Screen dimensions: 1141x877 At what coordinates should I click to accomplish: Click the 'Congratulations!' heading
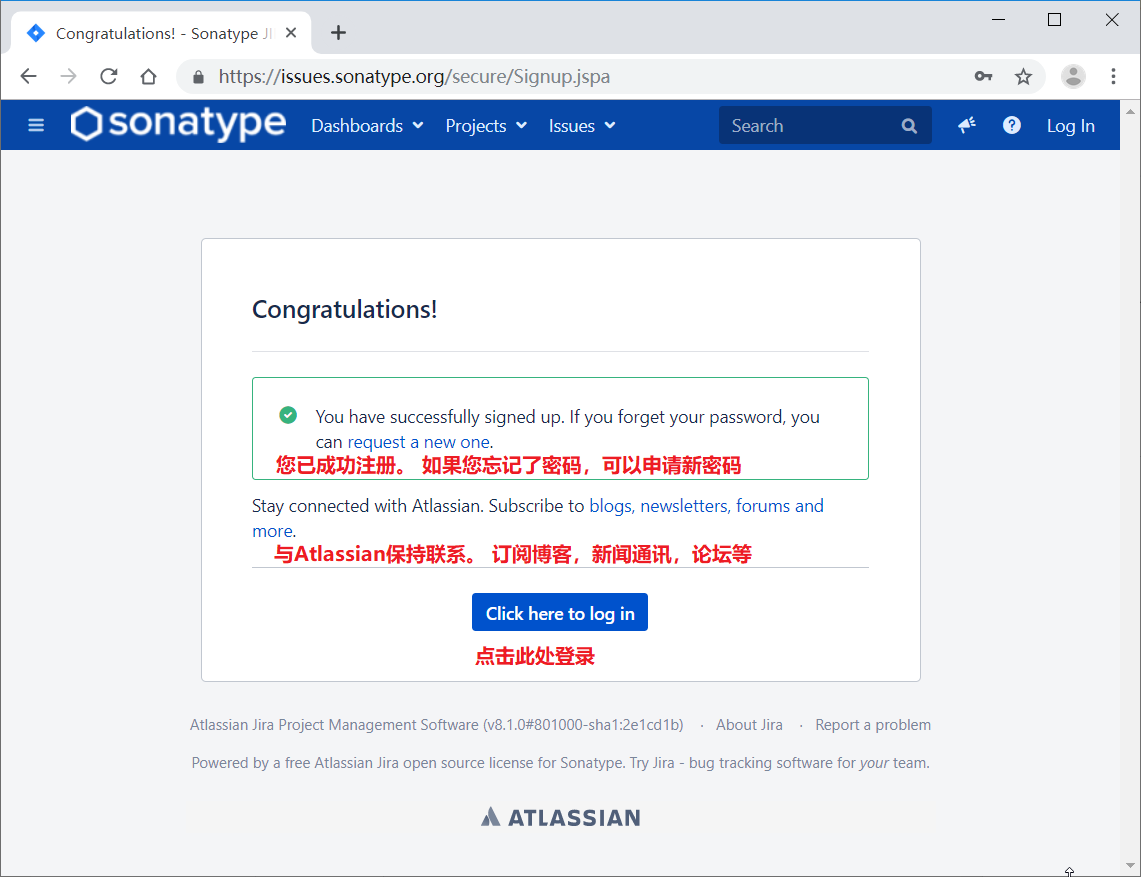pos(344,309)
